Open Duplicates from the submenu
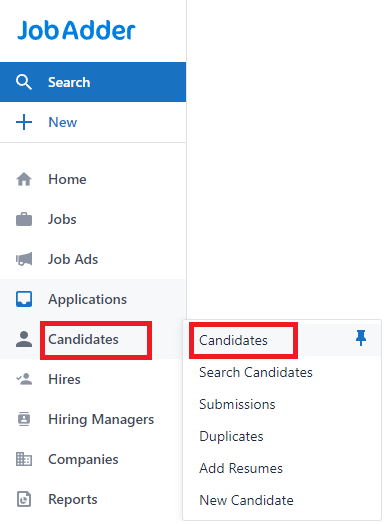This screenshot has width=385, height=524. [231, 436]
